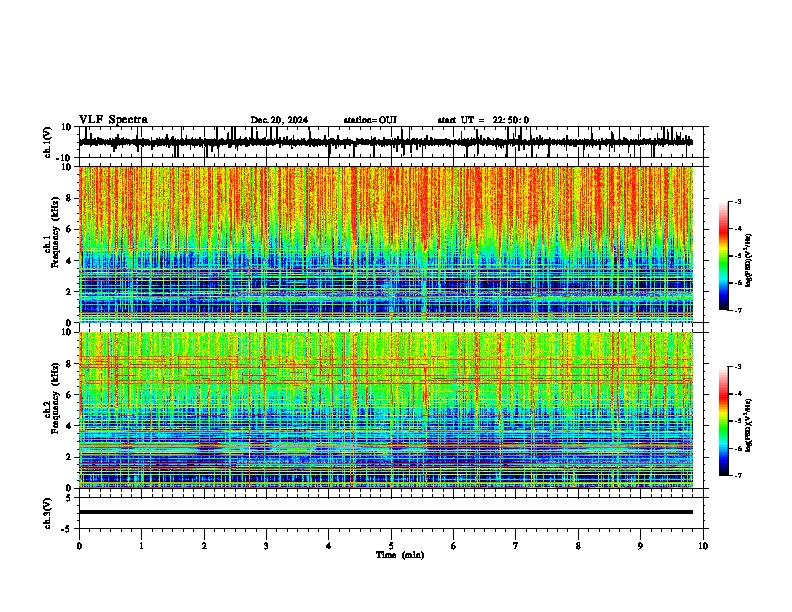The width and height of the screenshot is (792, 612).
Task: Click the '-3' value on ch.1 color scale
Action: click(737, 201)
